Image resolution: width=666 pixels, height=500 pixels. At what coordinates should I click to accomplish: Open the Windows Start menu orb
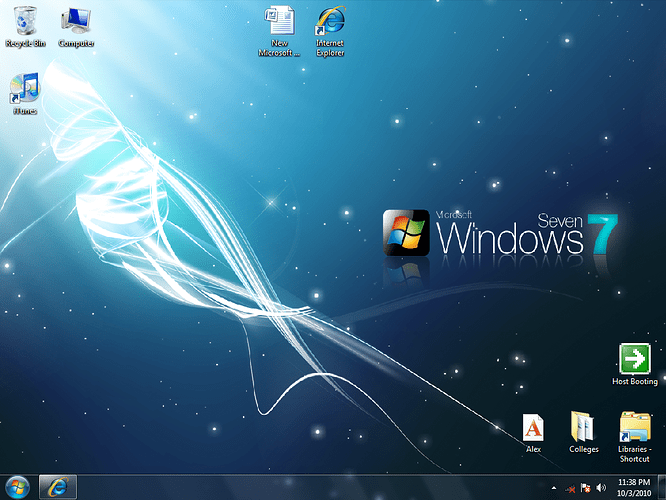[x=18, y=486]
